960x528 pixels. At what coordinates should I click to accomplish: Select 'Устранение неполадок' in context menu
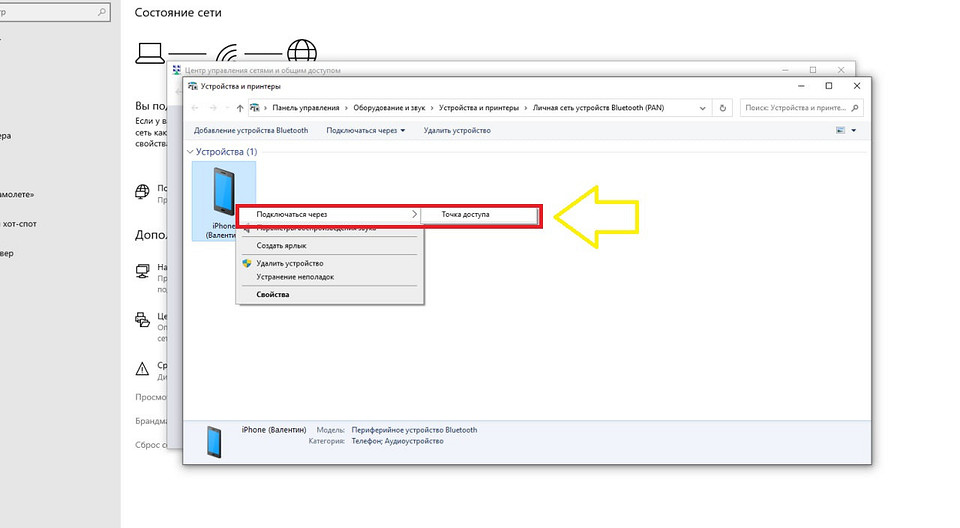294,277
